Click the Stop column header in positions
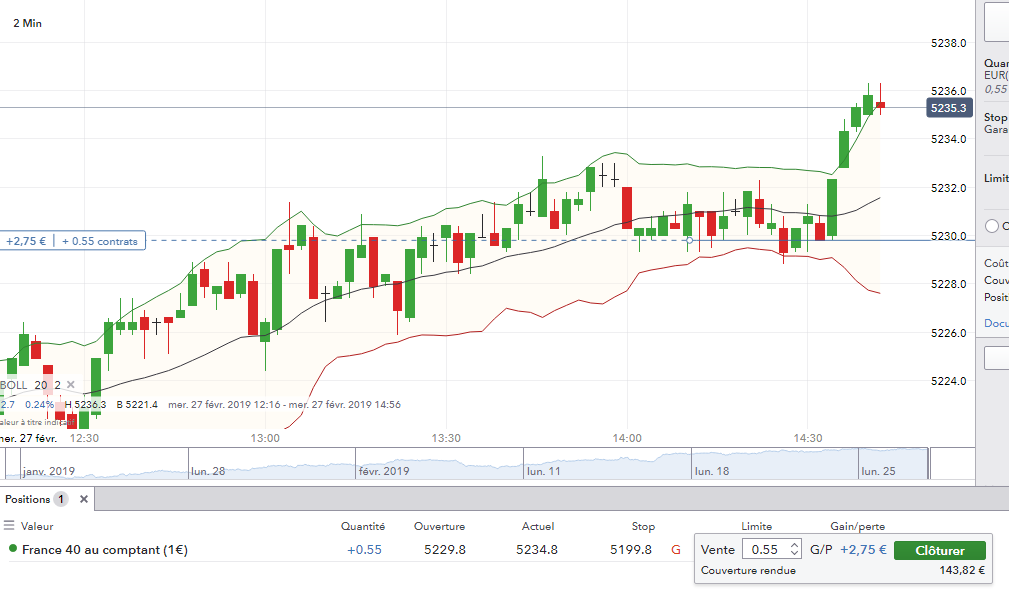 coord(643,526)
